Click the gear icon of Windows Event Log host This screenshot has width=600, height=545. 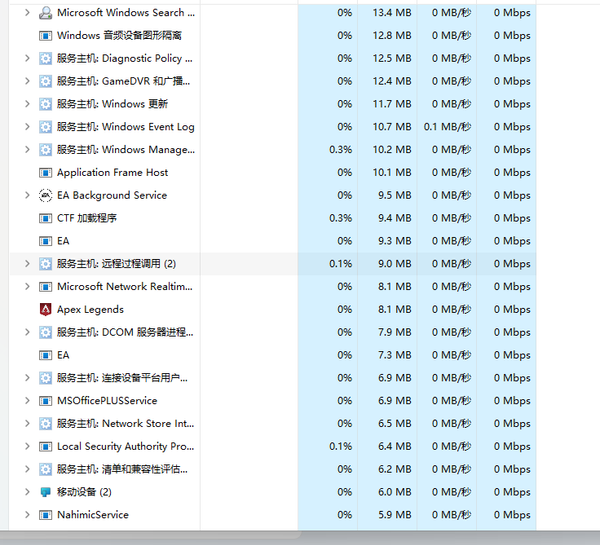pos(46,127)
